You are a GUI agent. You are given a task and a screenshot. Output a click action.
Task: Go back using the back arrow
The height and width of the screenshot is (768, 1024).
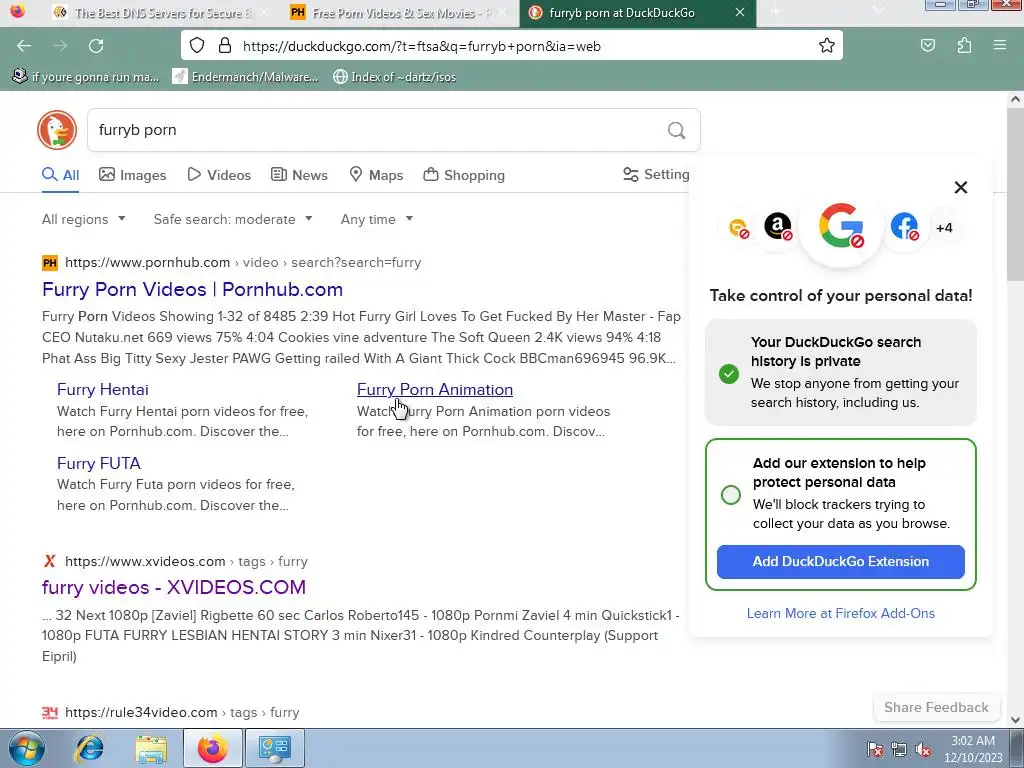(24, 46)
